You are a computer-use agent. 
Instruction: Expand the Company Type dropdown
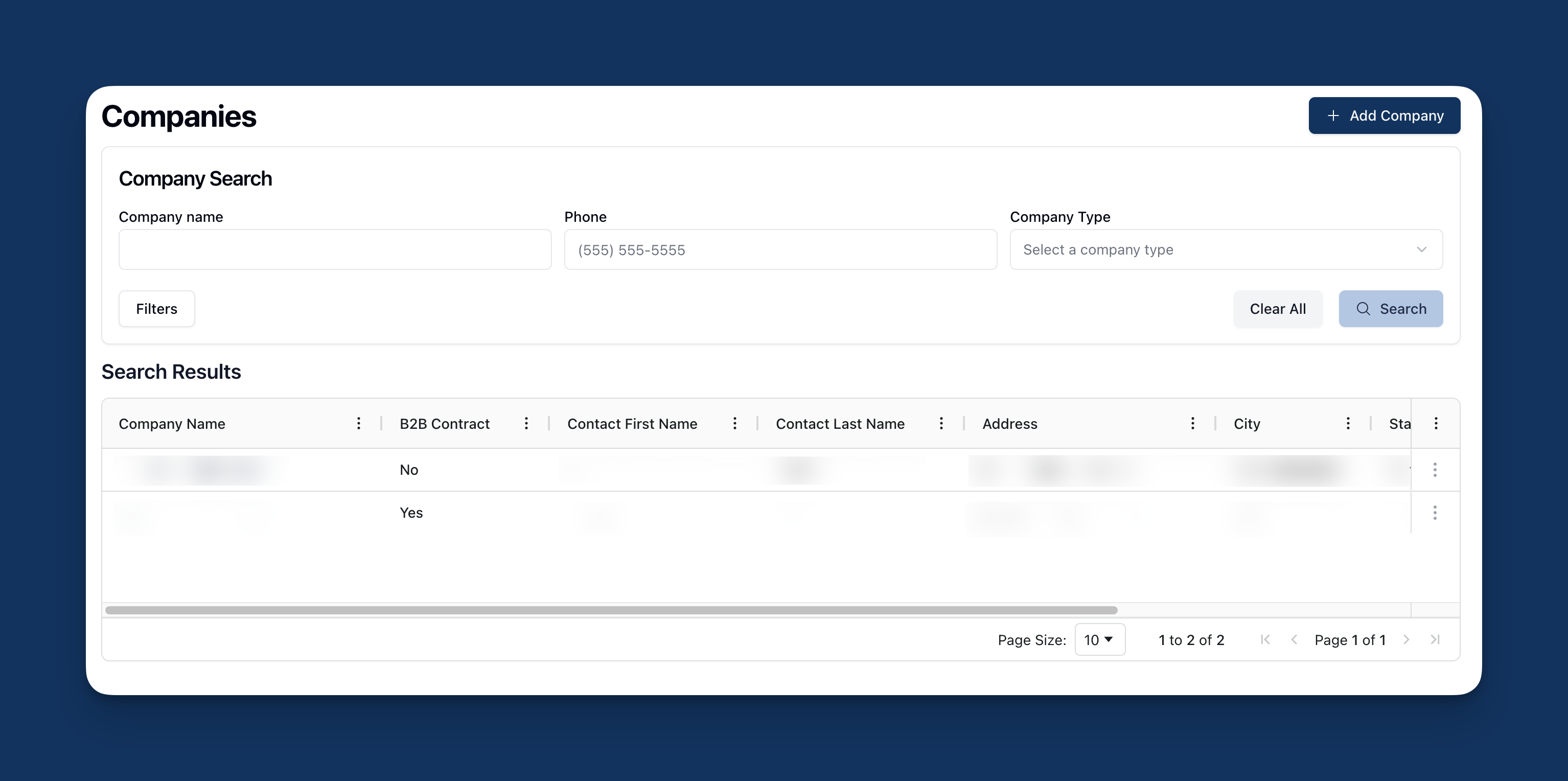(1225, 249)
